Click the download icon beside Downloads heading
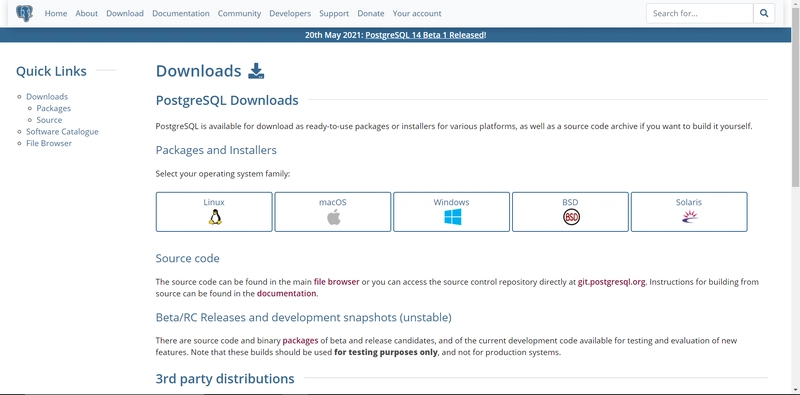 coord(256,71)
